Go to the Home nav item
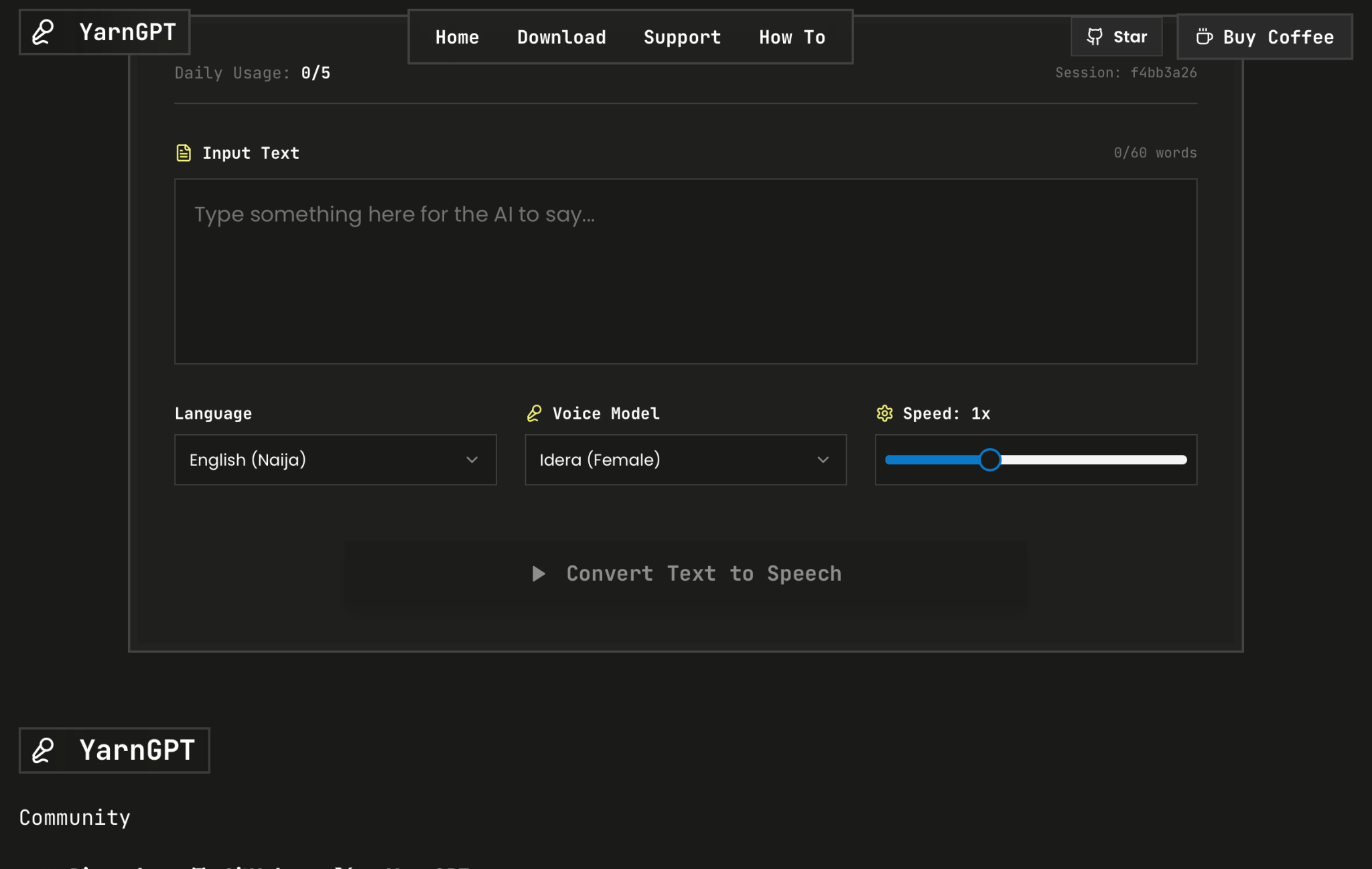The height and width of the screenshot is (869, 1372). point(457,38)
